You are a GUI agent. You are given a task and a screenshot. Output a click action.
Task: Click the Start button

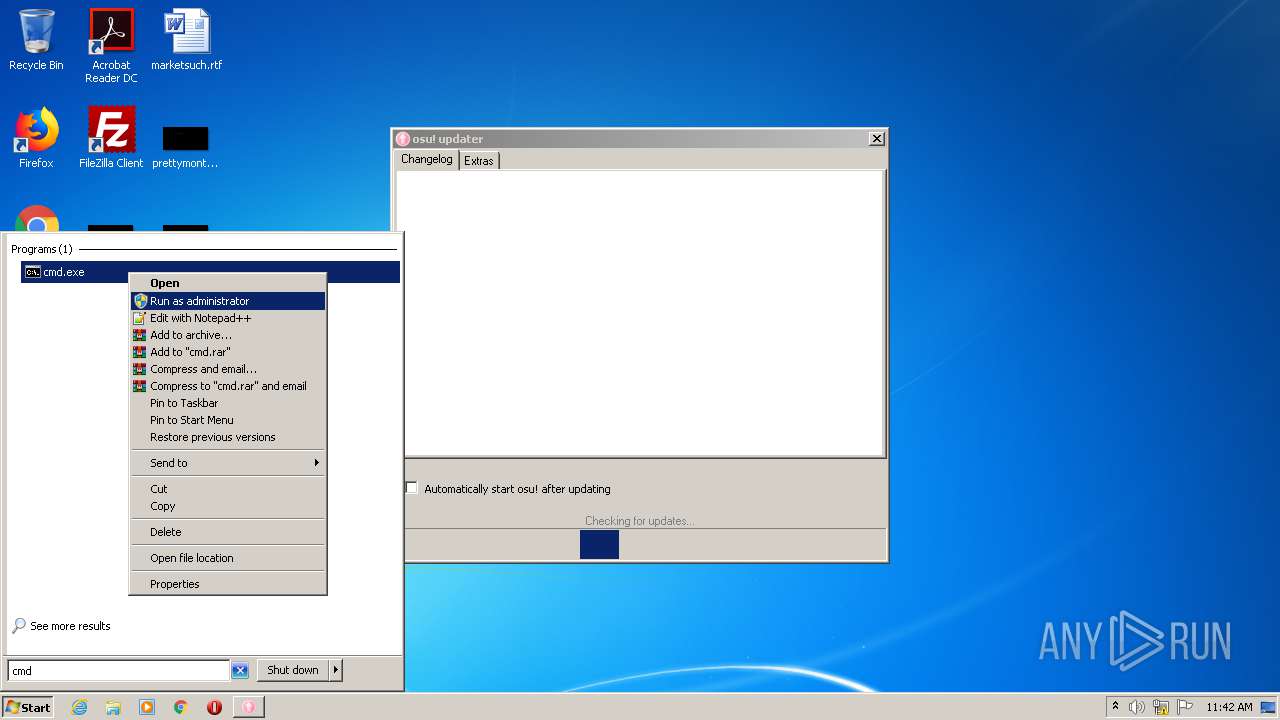coord(28,707)
